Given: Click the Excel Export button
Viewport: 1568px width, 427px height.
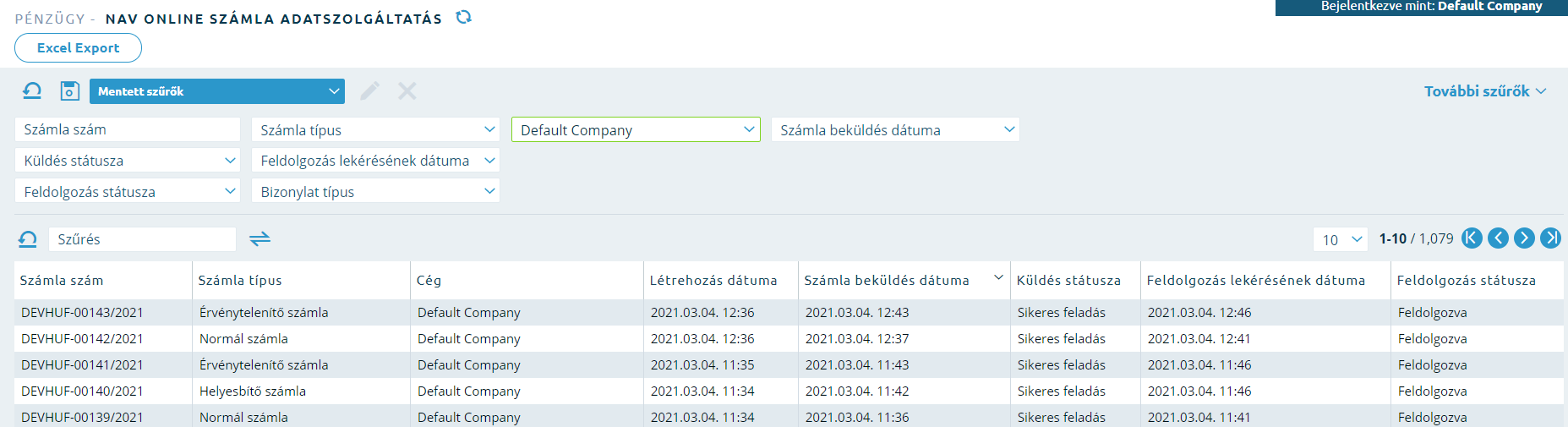Looking at the screenshot, I should (x=78, y=48).
